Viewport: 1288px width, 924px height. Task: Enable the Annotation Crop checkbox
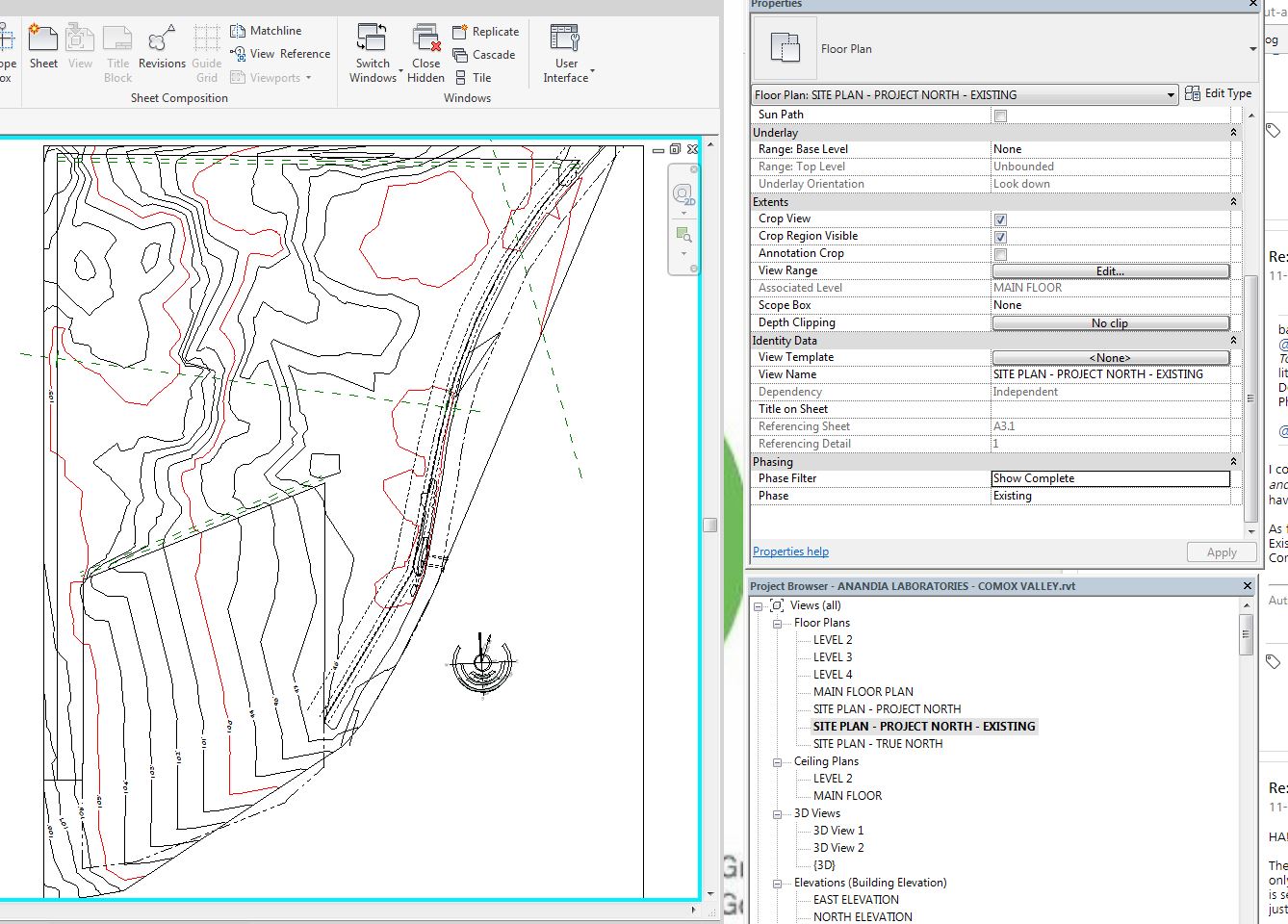tap(1000, 254)
